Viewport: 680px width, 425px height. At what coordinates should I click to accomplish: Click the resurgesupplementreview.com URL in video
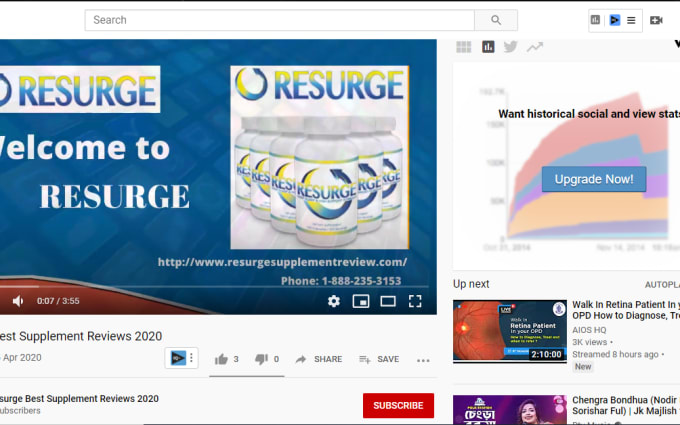point(282,262)
